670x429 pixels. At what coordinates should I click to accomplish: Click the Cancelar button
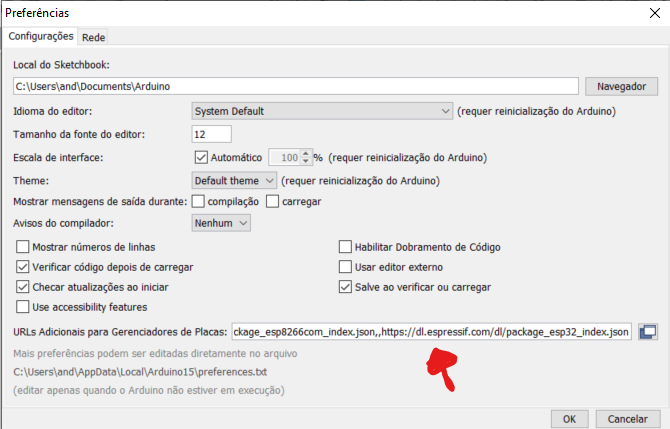[x=627, y=419]
